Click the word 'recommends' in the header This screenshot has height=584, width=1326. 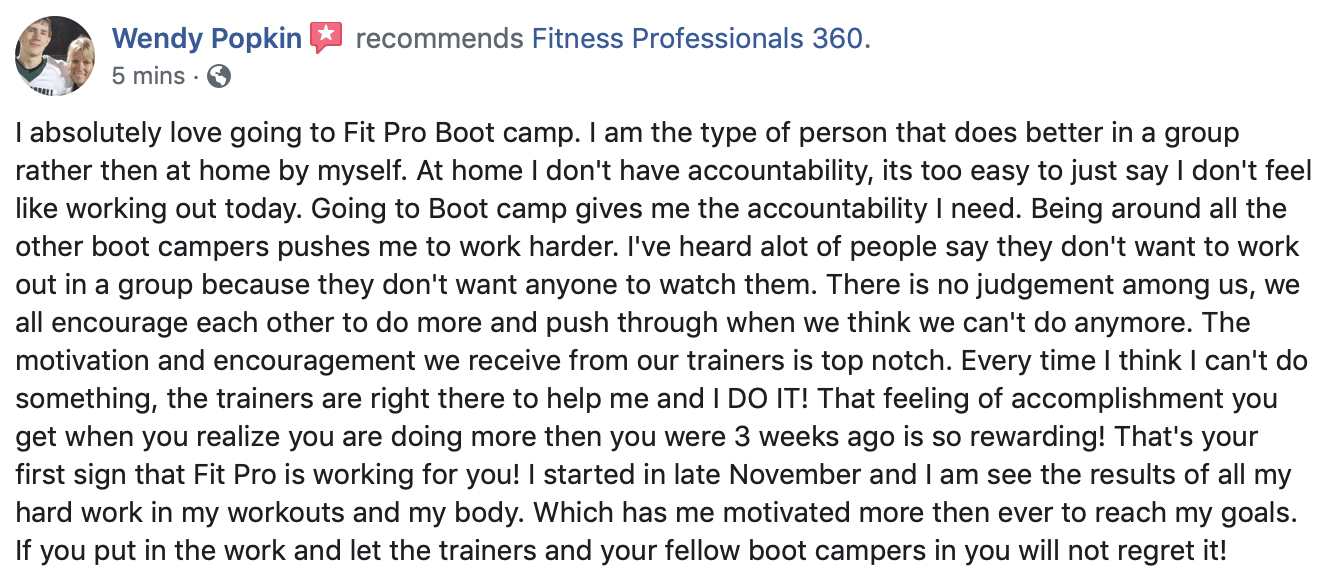click(x=439, y=39)
